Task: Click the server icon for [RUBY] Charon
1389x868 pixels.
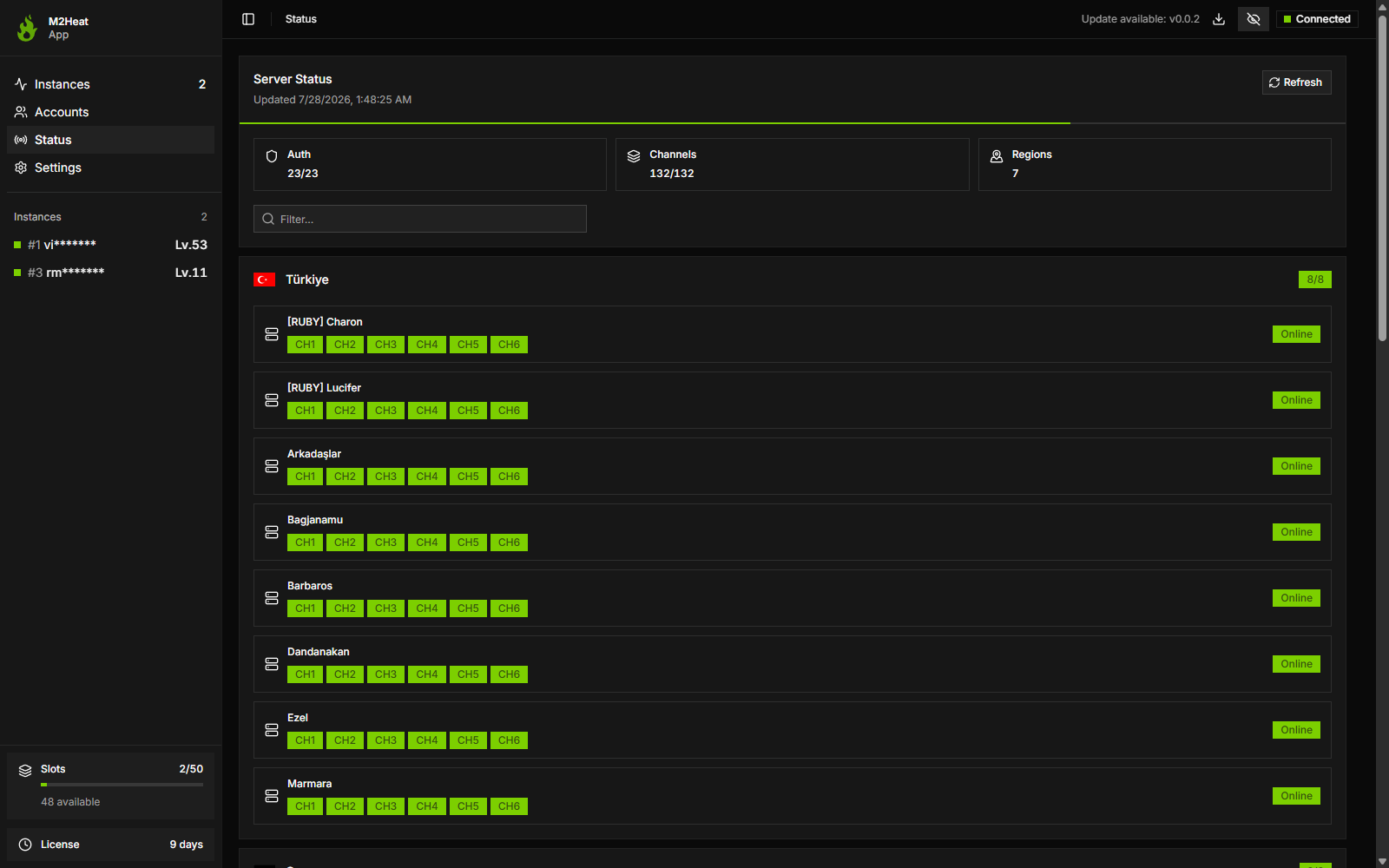Action: coord(272,334)
